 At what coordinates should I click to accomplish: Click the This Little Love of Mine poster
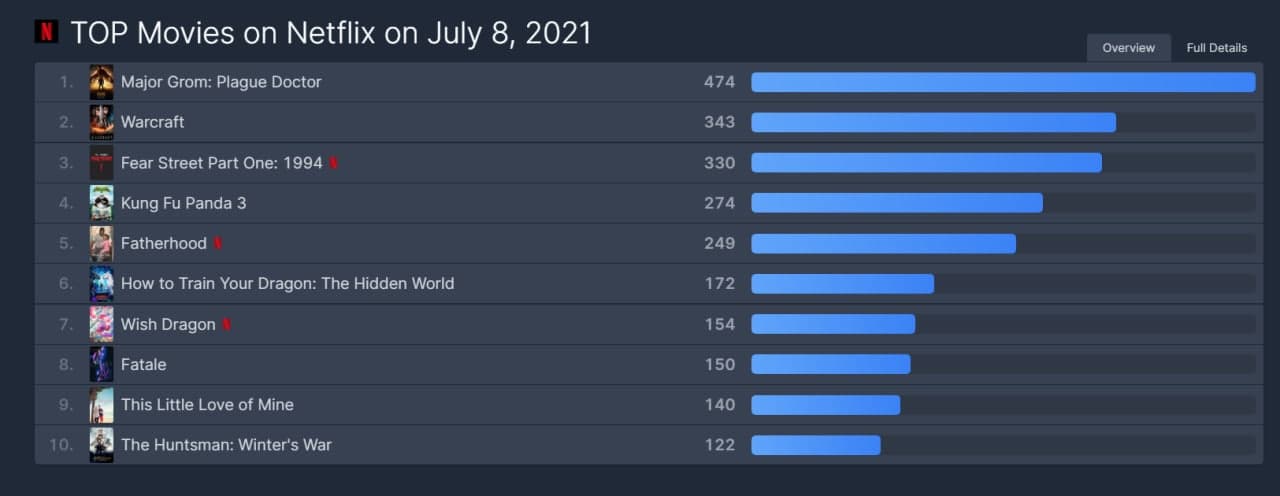click(x=101, y=405)
